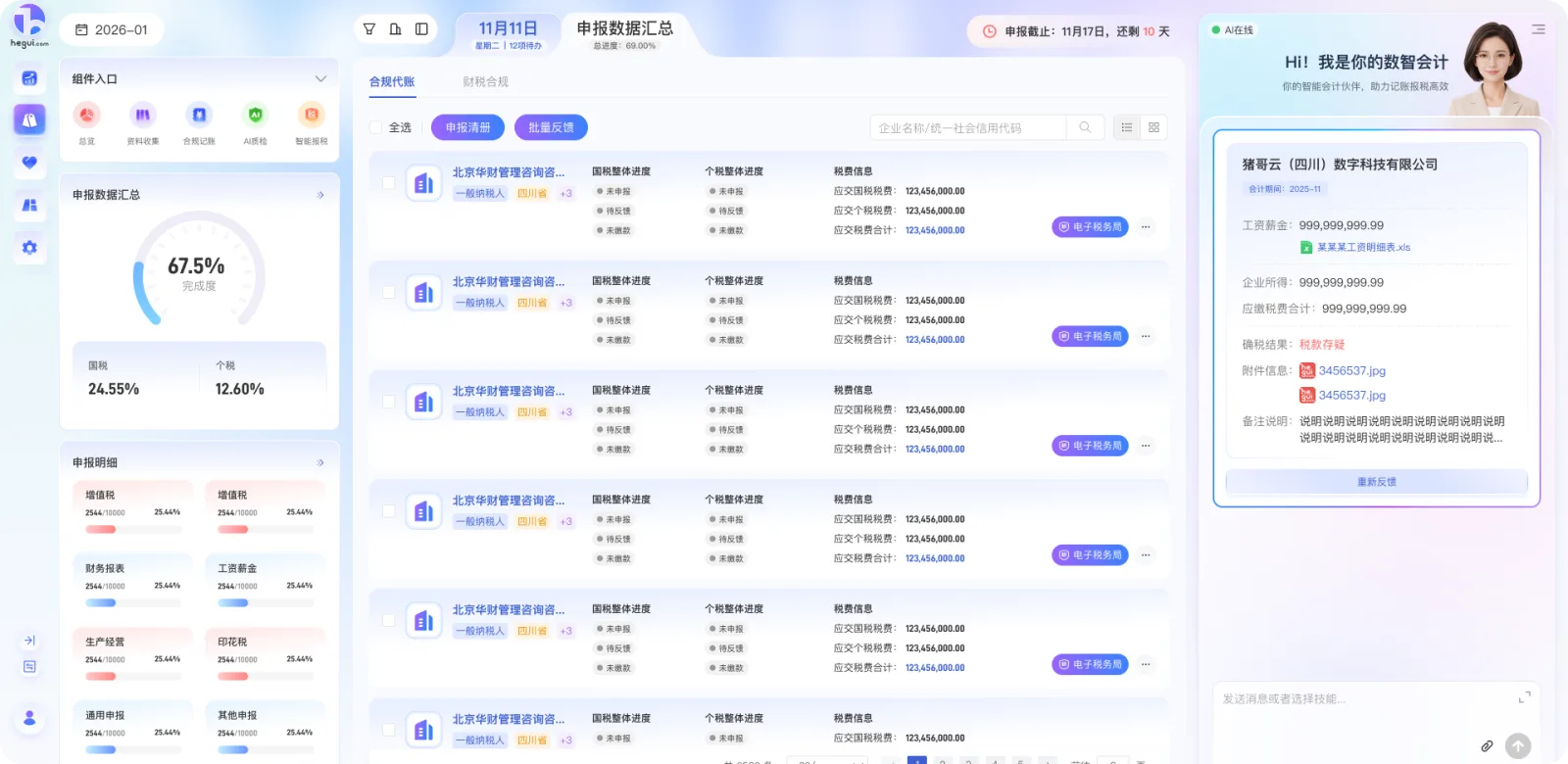Image resolution: width=1568 pixels, height=764 pixels.
Task: Check the fifth company row checkbox
Action: (389, 621)
